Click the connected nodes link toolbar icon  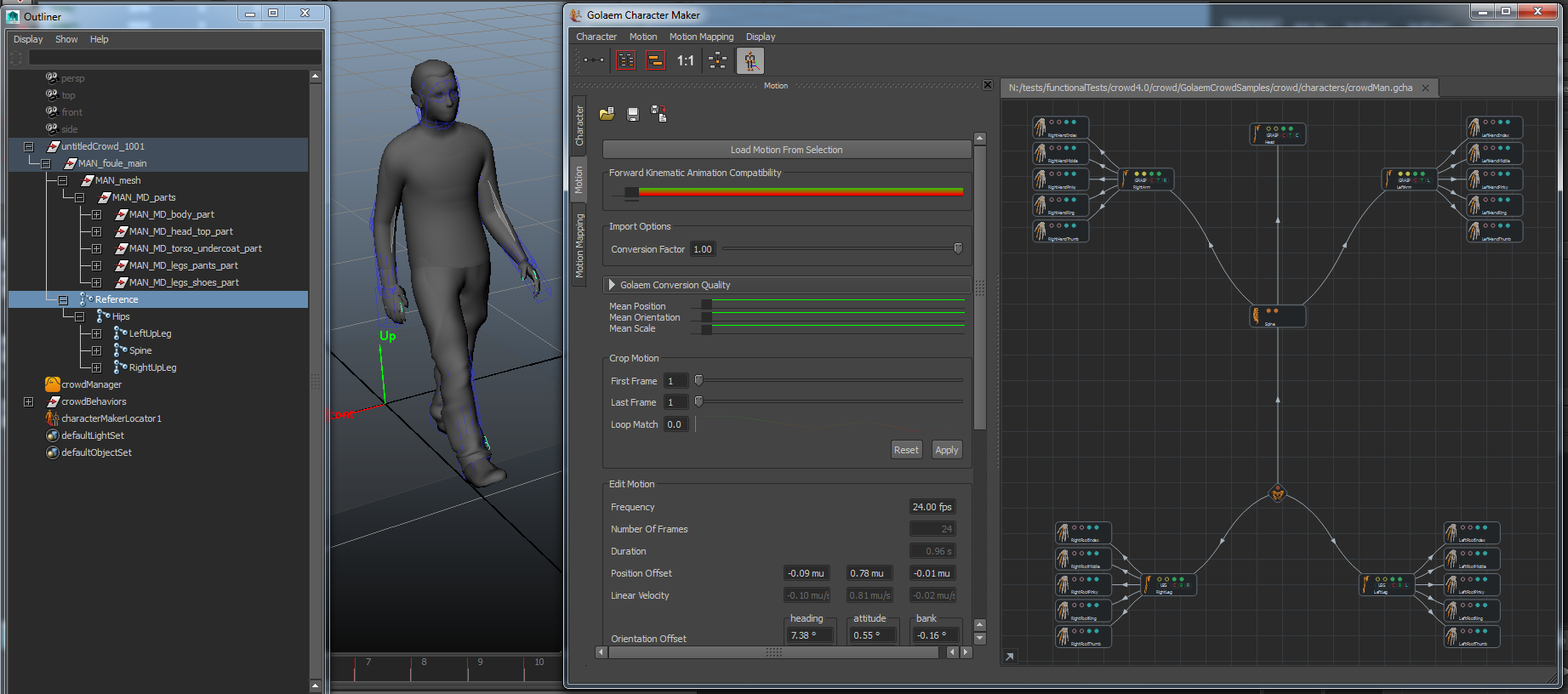pos(594,60)
